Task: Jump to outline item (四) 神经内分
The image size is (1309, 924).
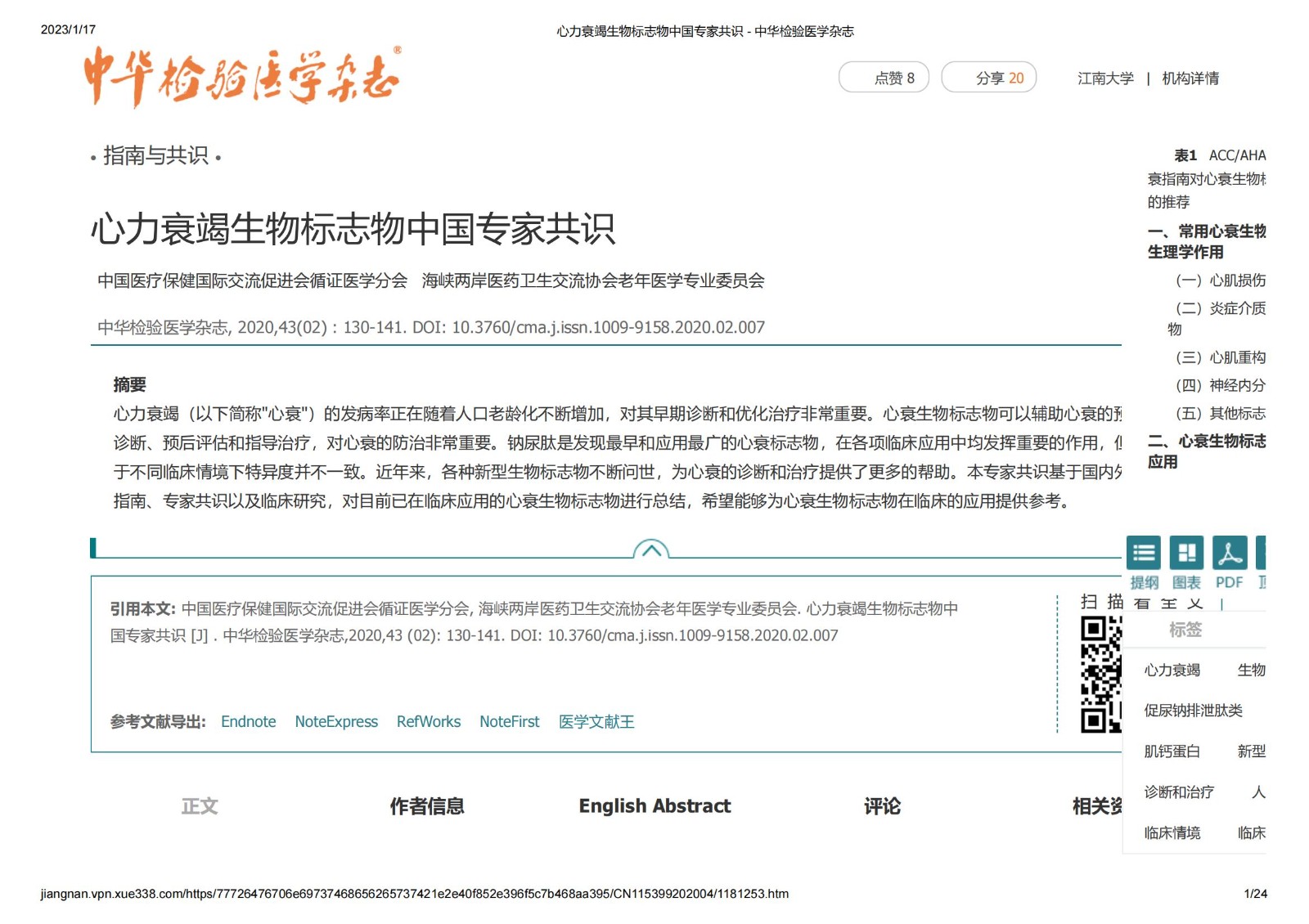Action: (1220, 385)
